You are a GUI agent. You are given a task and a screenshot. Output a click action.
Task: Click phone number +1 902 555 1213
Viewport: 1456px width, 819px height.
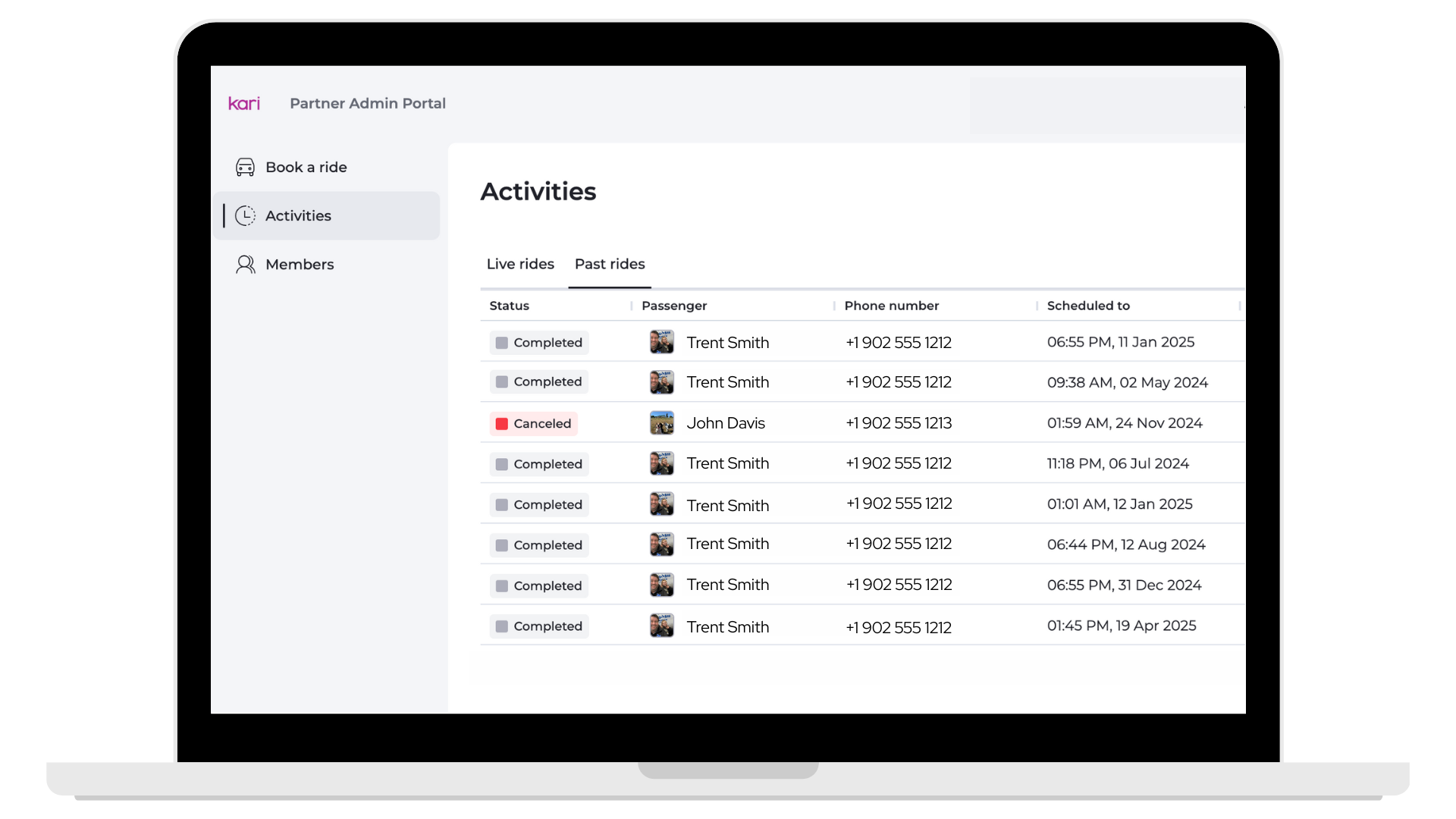click(x=899, y=423)
